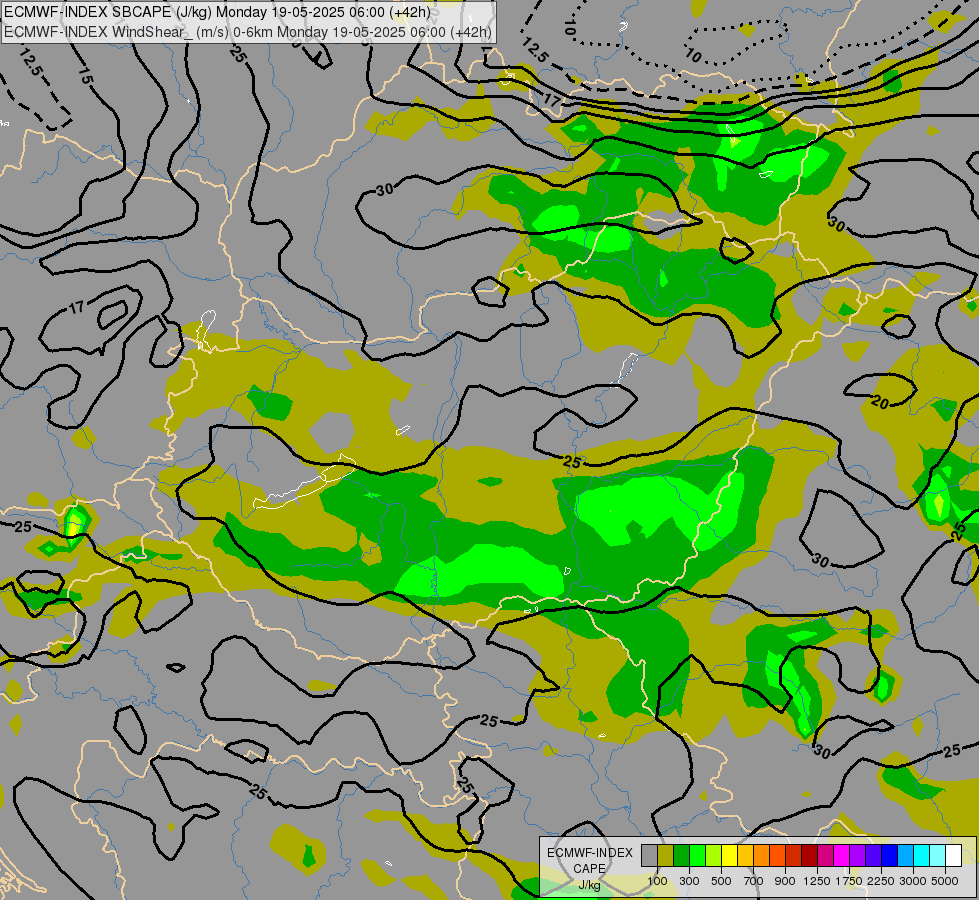979x900 pixels.
Task: Click the '300' legend tick label
Action: [x=689, y=881]
